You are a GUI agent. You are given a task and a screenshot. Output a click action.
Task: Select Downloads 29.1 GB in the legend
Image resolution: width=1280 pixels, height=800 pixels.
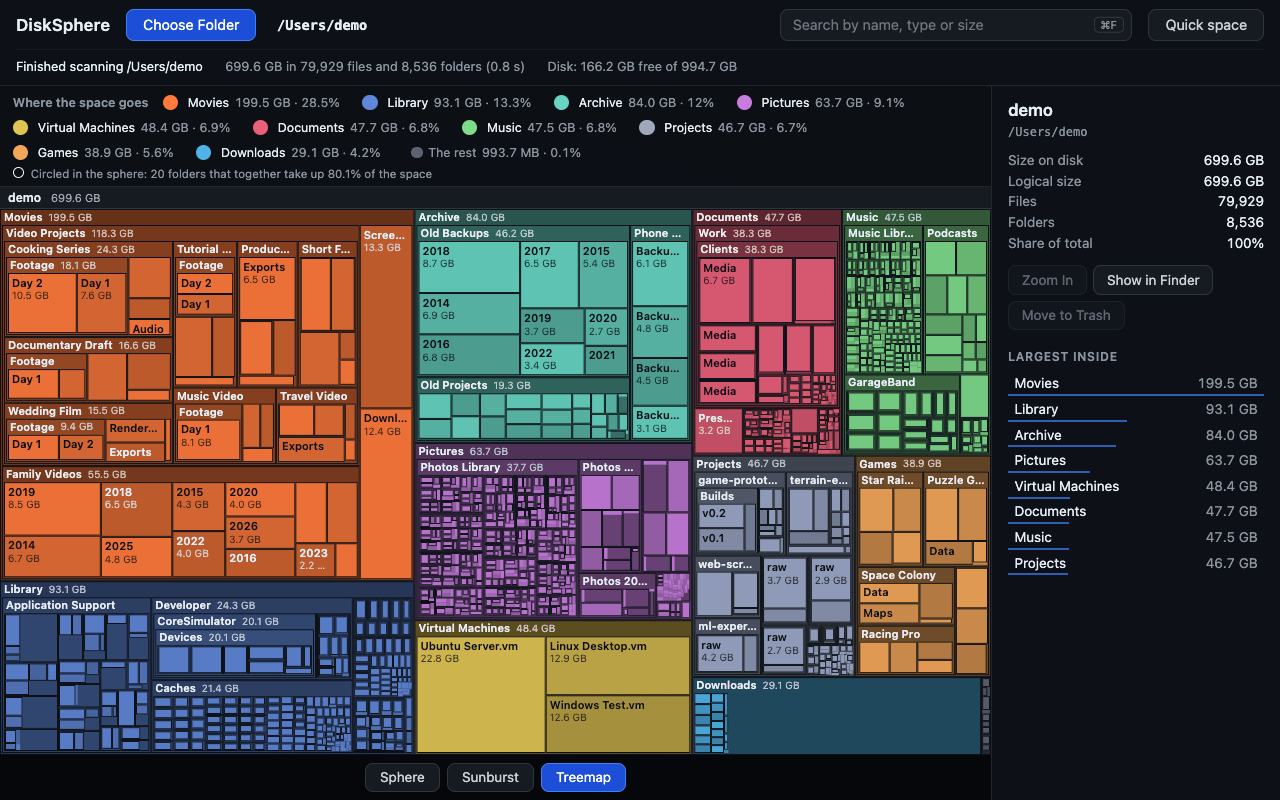[288, 152]
